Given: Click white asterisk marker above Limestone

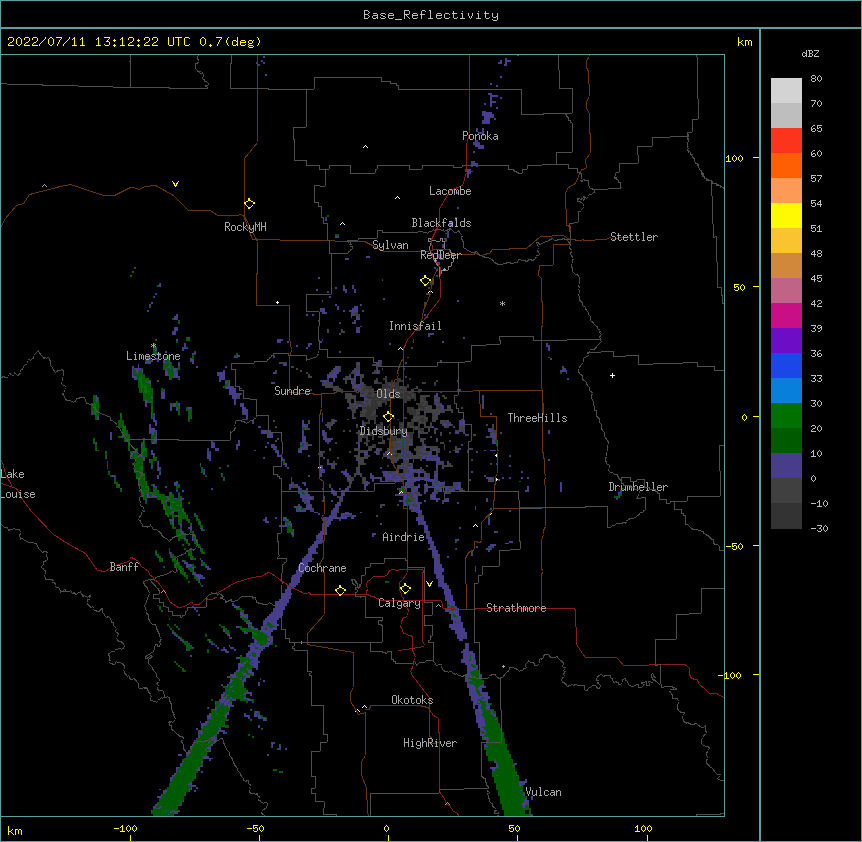Looking at the screenshot, I should coord(153,346).
